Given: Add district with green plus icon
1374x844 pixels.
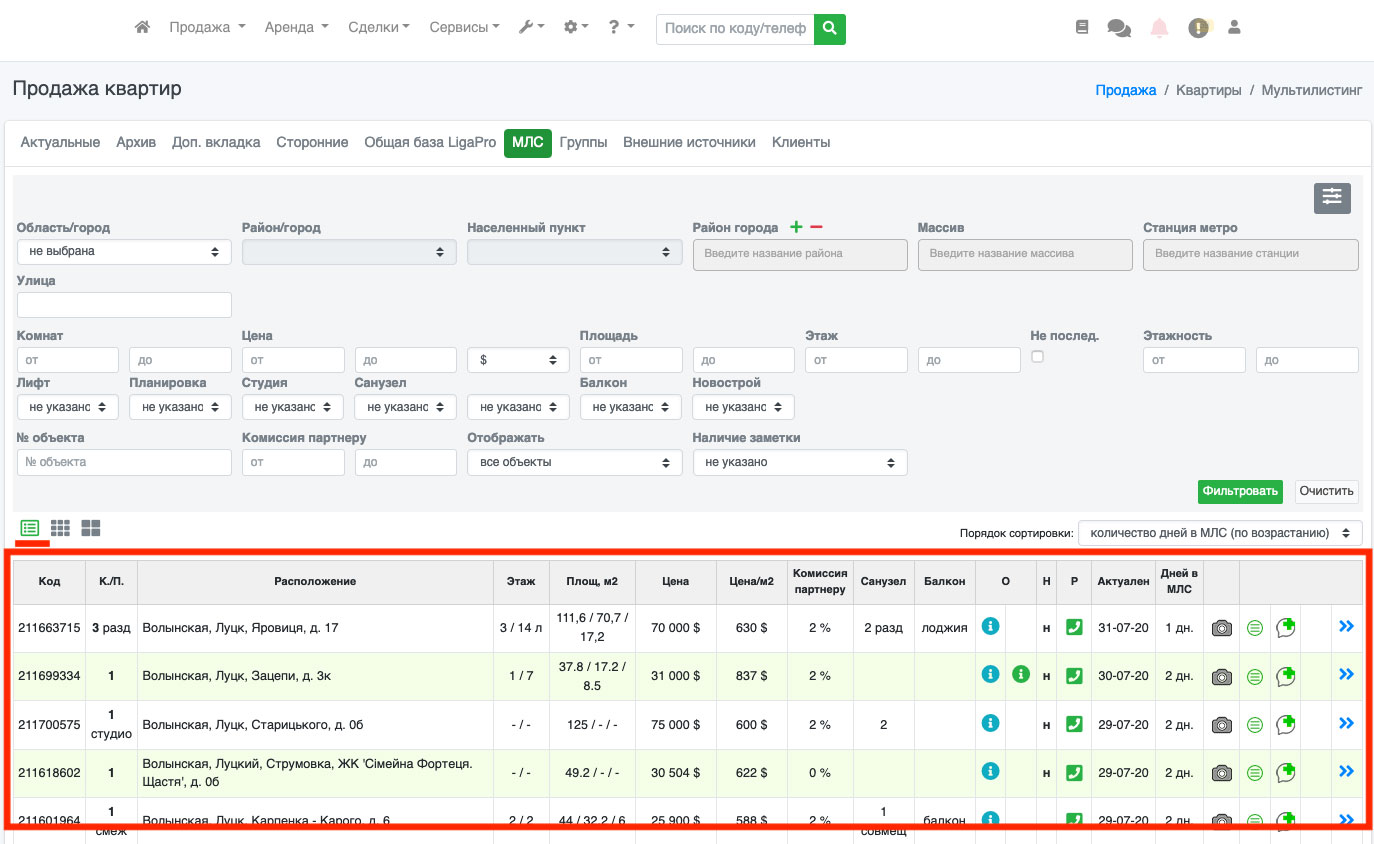Looking at the screenshot, I should [796, 228].
